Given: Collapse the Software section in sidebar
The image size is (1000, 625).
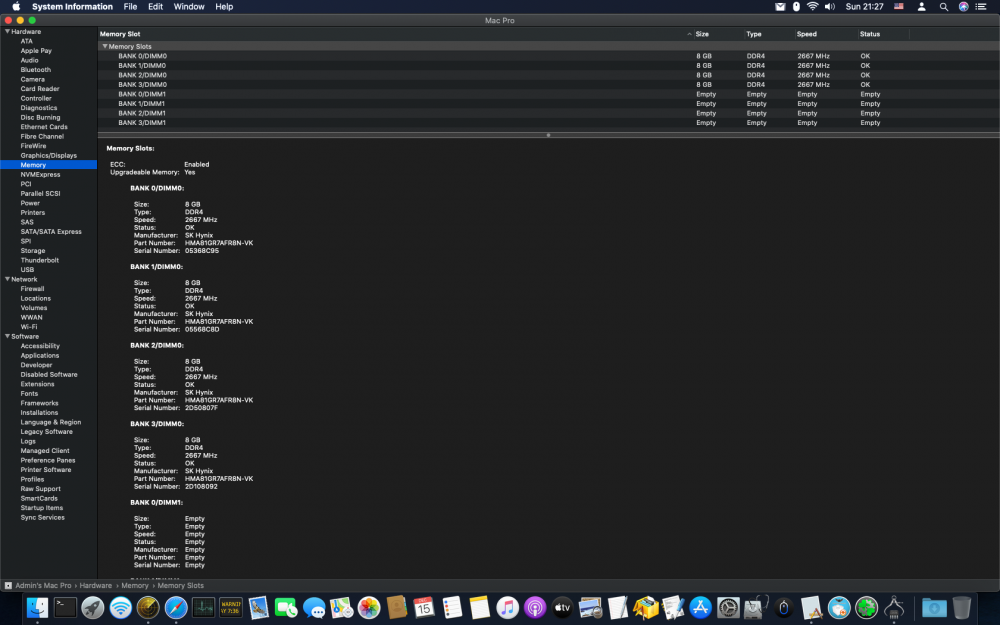Looking at the screenshot, I should pyautogui.click(x=7, y=336).
